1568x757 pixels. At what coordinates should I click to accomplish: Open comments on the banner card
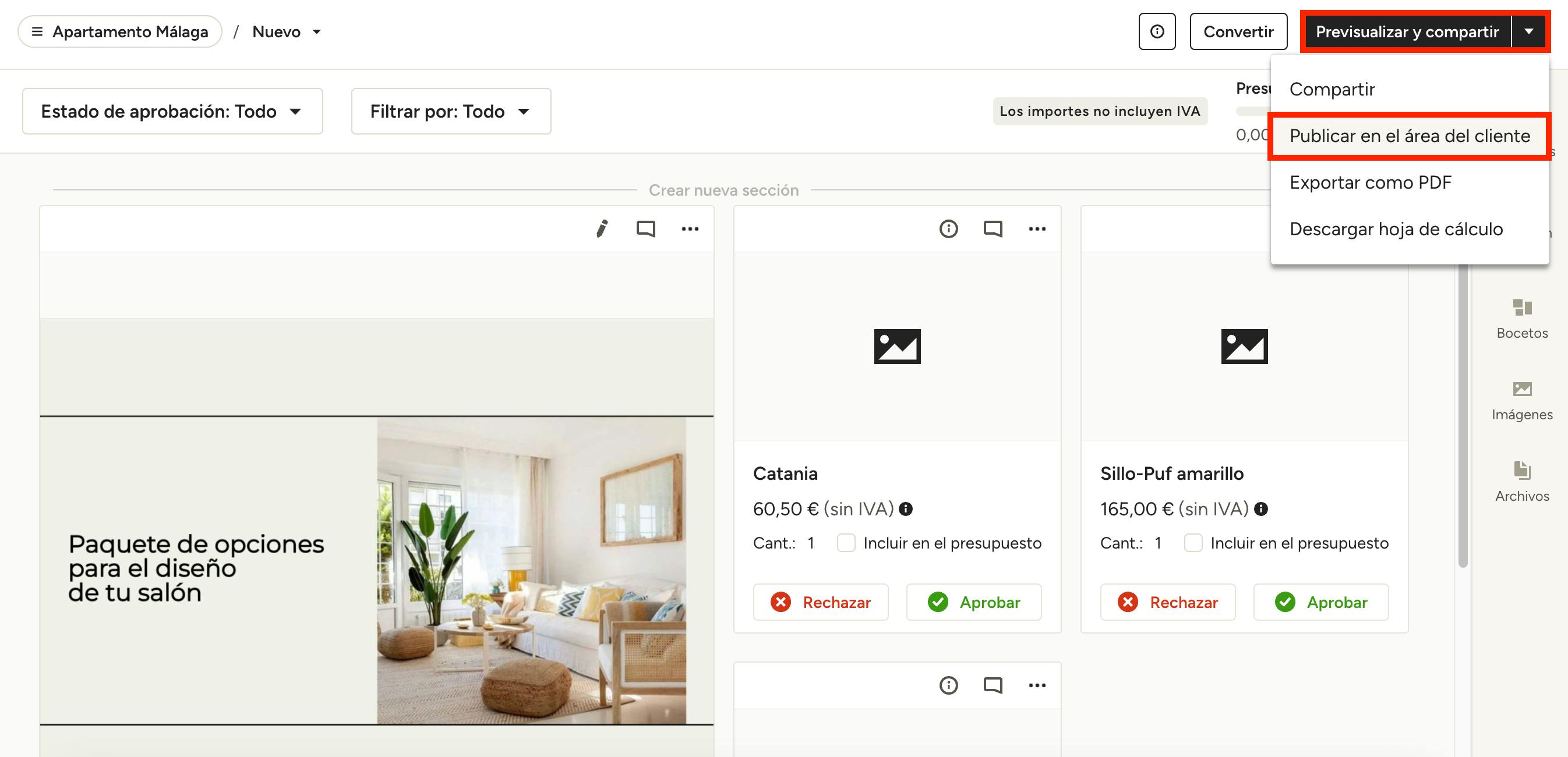[x=645, y=229]
